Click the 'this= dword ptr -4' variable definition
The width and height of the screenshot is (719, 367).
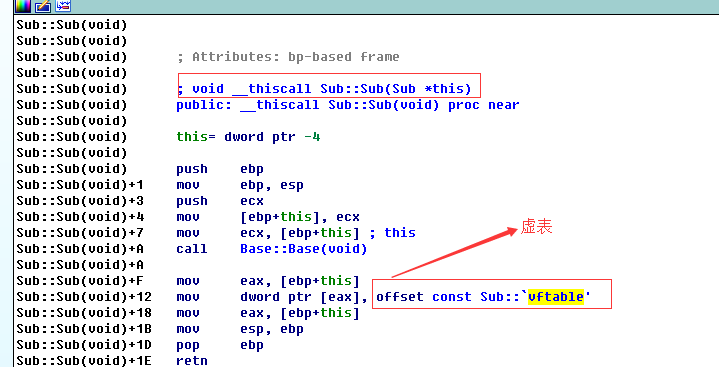coord(248,137)
